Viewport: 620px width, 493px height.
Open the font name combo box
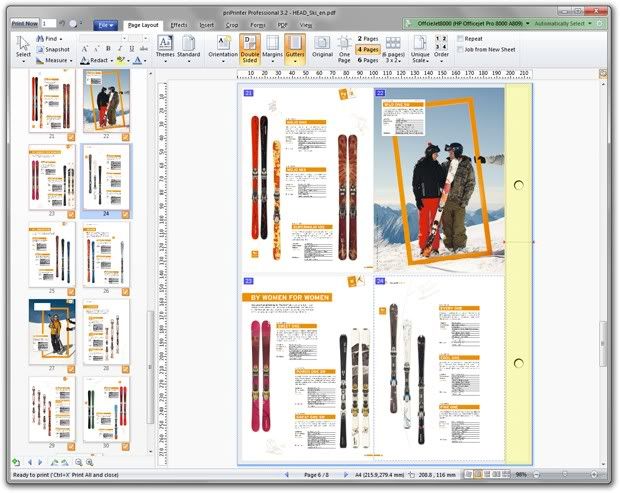tap(103, 38)
